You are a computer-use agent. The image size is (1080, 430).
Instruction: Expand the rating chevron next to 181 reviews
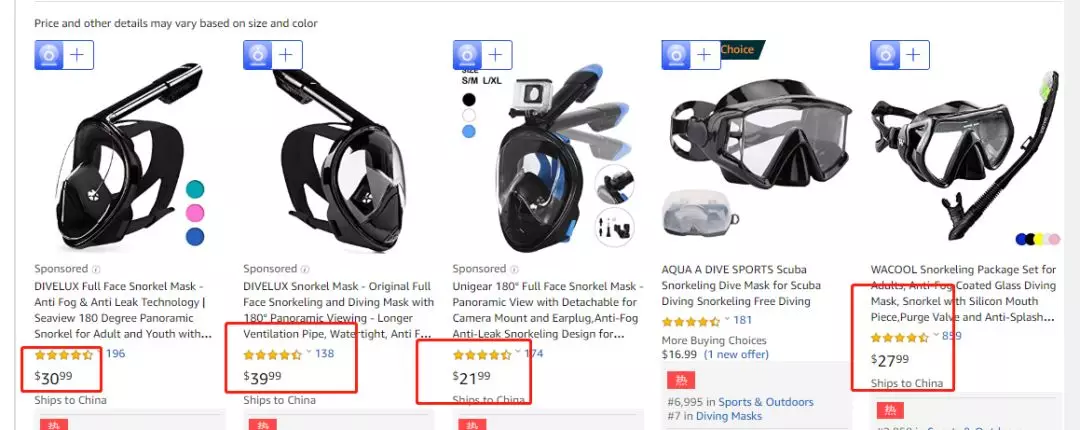727,320
